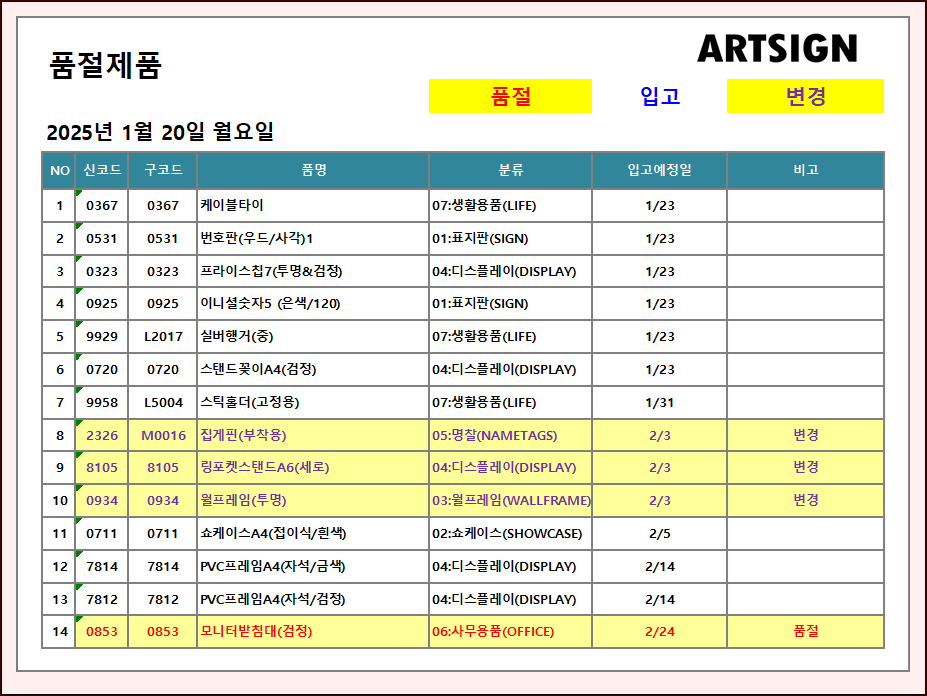Select the yellow 품절 legend box
The image size is (927, 696).
pos(510,96)
